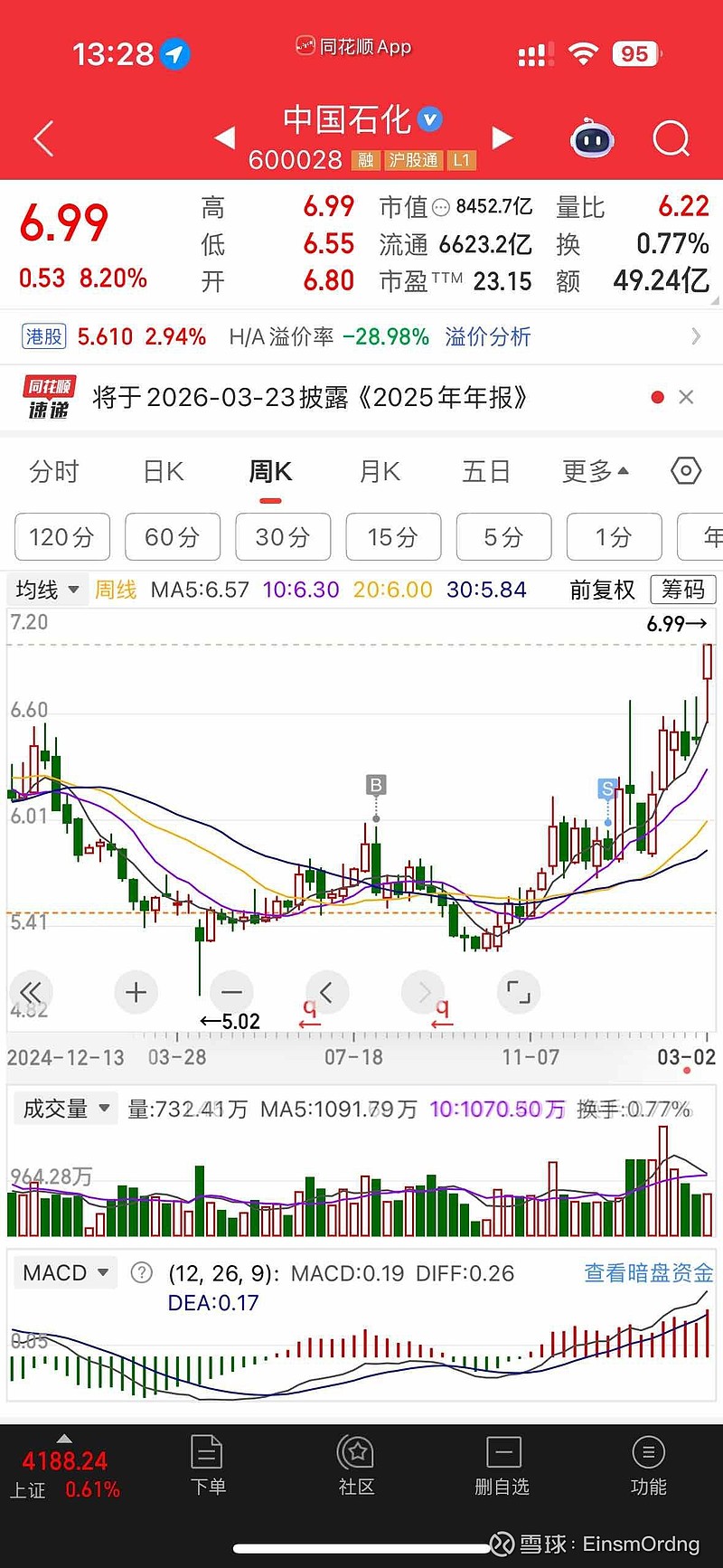Expand chart to fullscreen
723x1568 pixels.
point(519,992)
